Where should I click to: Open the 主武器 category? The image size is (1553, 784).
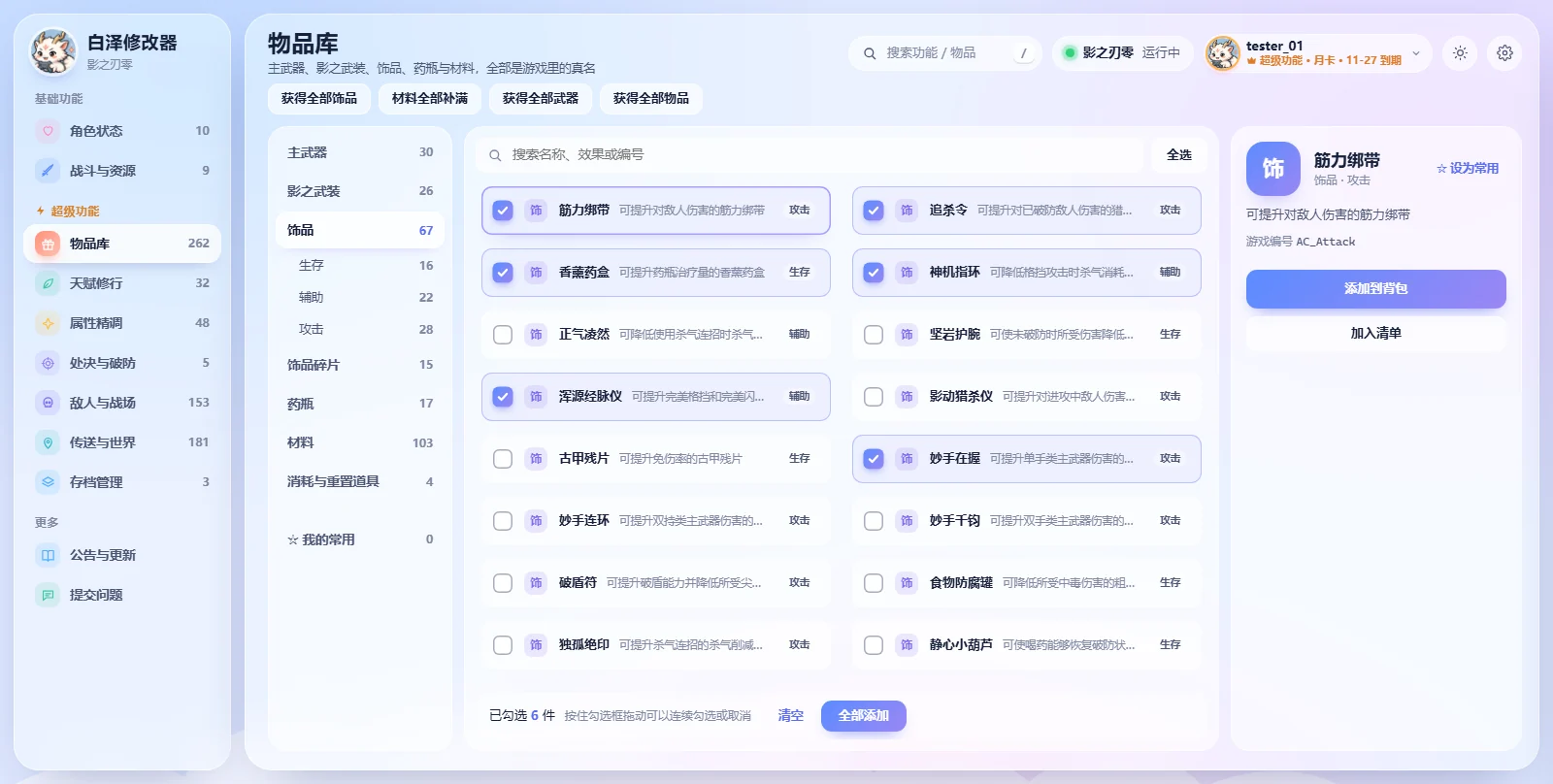tap(360, 152)
